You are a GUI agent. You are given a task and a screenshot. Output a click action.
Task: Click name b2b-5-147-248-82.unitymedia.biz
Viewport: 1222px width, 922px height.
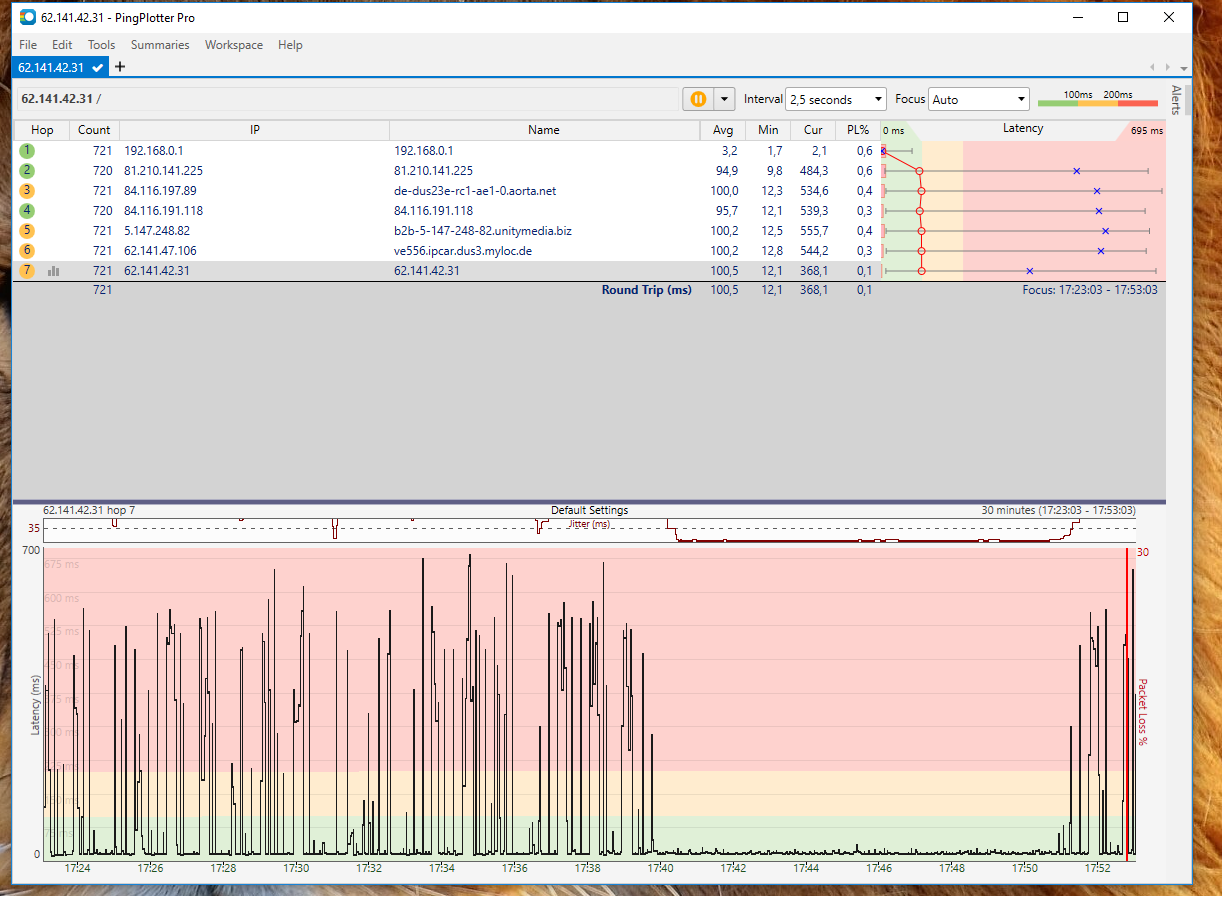(x=483, y=231)
